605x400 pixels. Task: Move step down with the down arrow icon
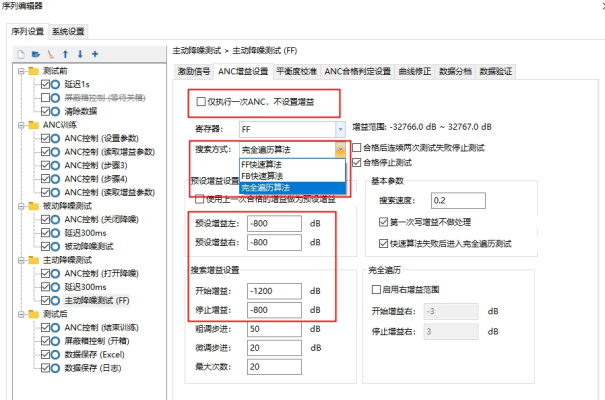click(x=80, y=54)
